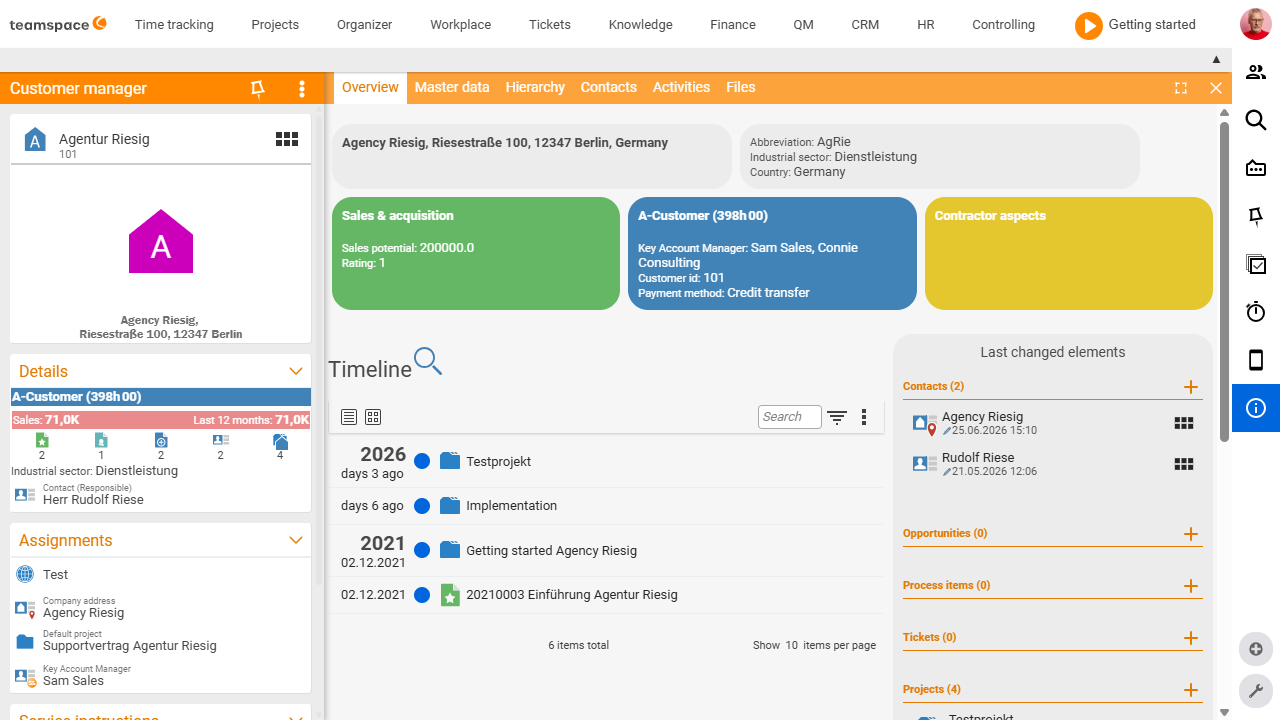Open the mobile device icon in sidebar
Viewport: 1280px width, 720px height.
point(1256,360)
